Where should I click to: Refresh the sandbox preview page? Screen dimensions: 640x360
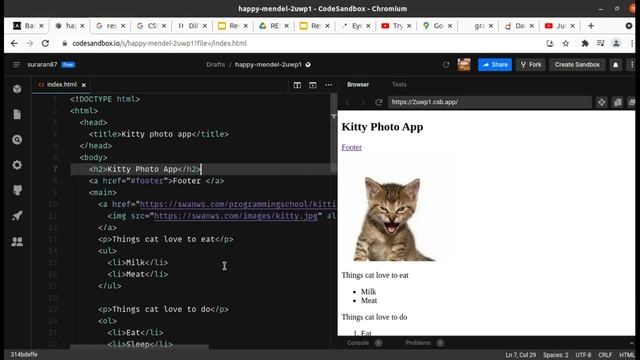click(379, 102)
